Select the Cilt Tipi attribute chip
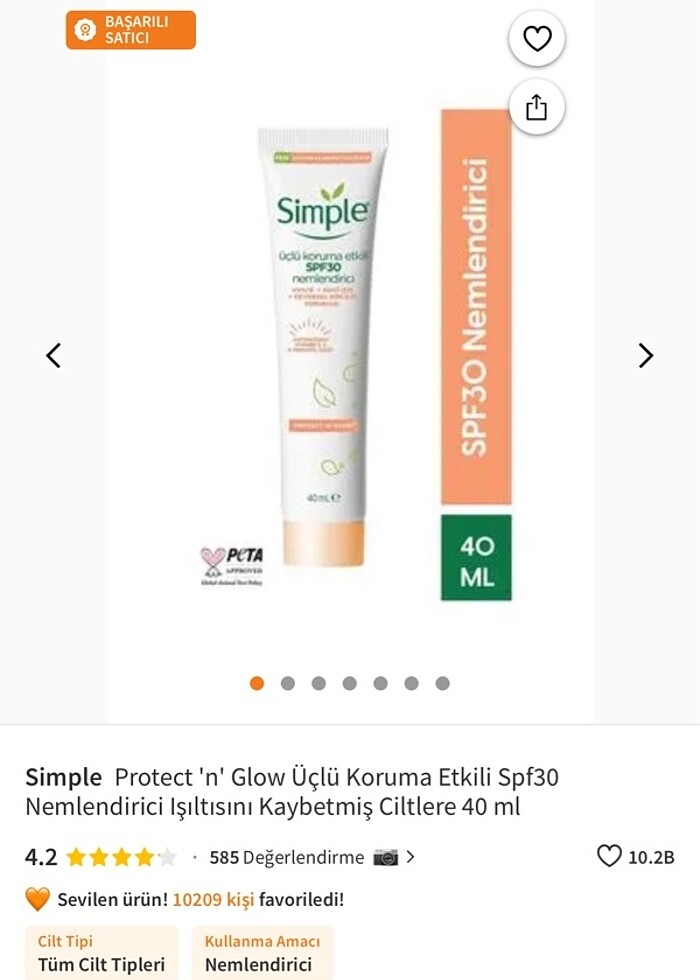The width and height of the screenshot is (700, 980). pyautogui.click(x=101, y=953)
